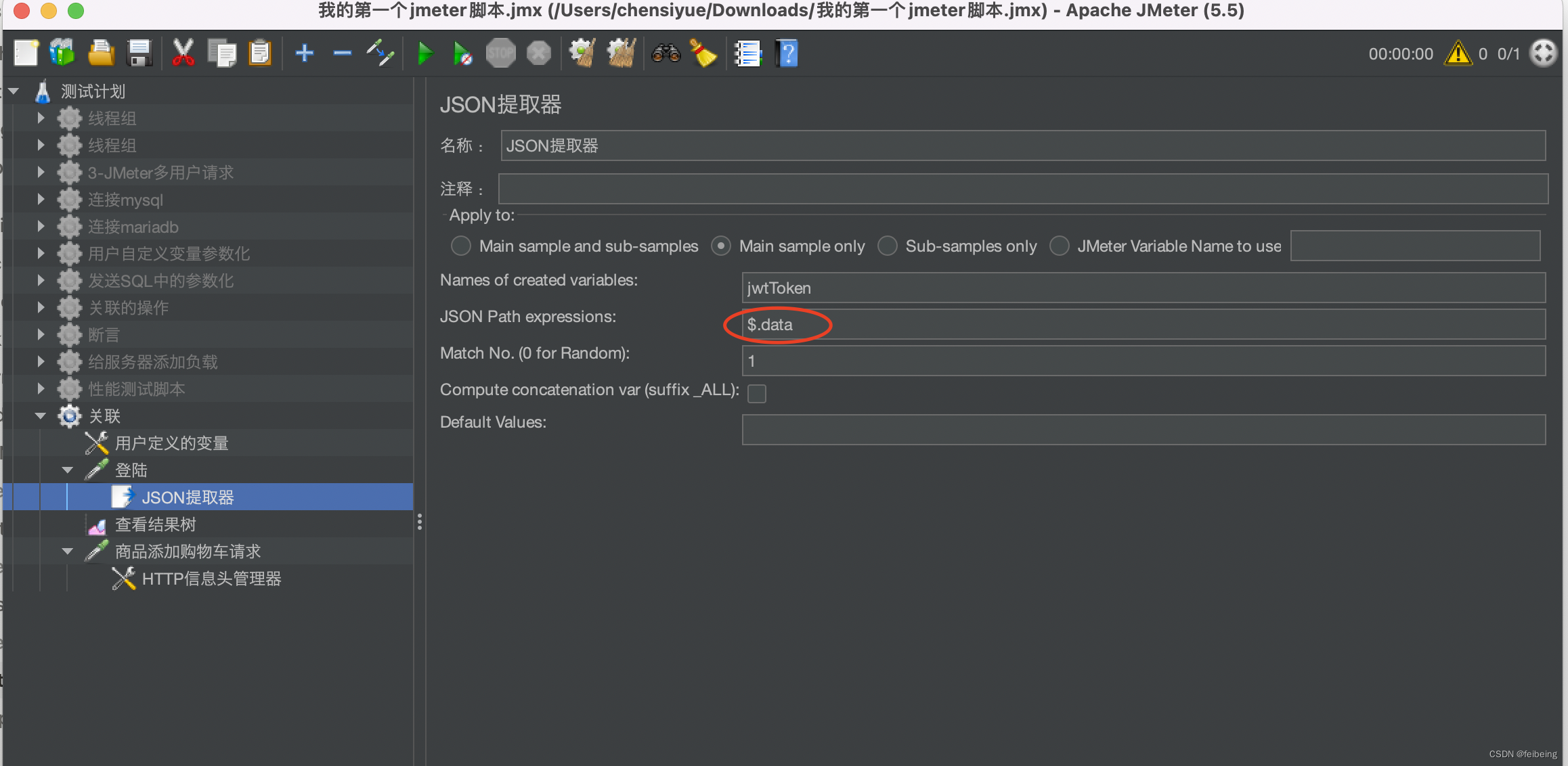Click JSON Path expressions field
Image resolution: width=1568 pixels, height=766 pixels.
1144,324
